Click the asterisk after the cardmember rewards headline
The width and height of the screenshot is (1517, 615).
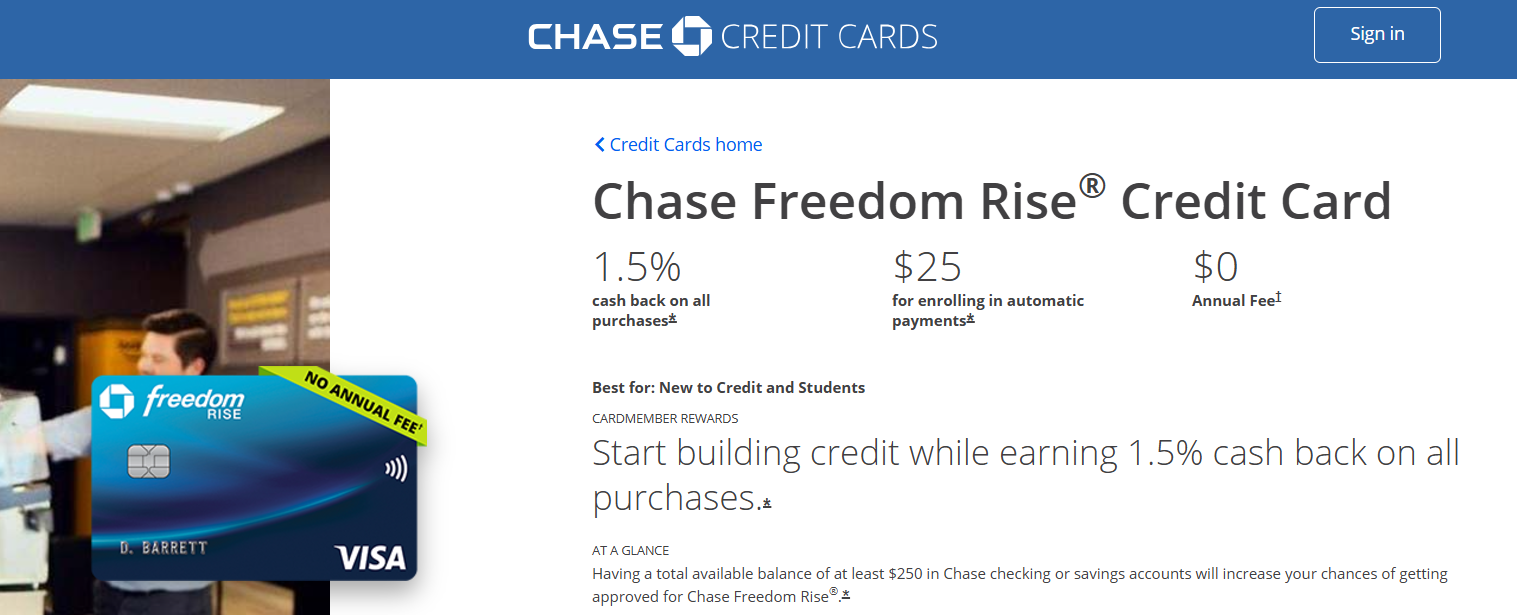[767, 503]
